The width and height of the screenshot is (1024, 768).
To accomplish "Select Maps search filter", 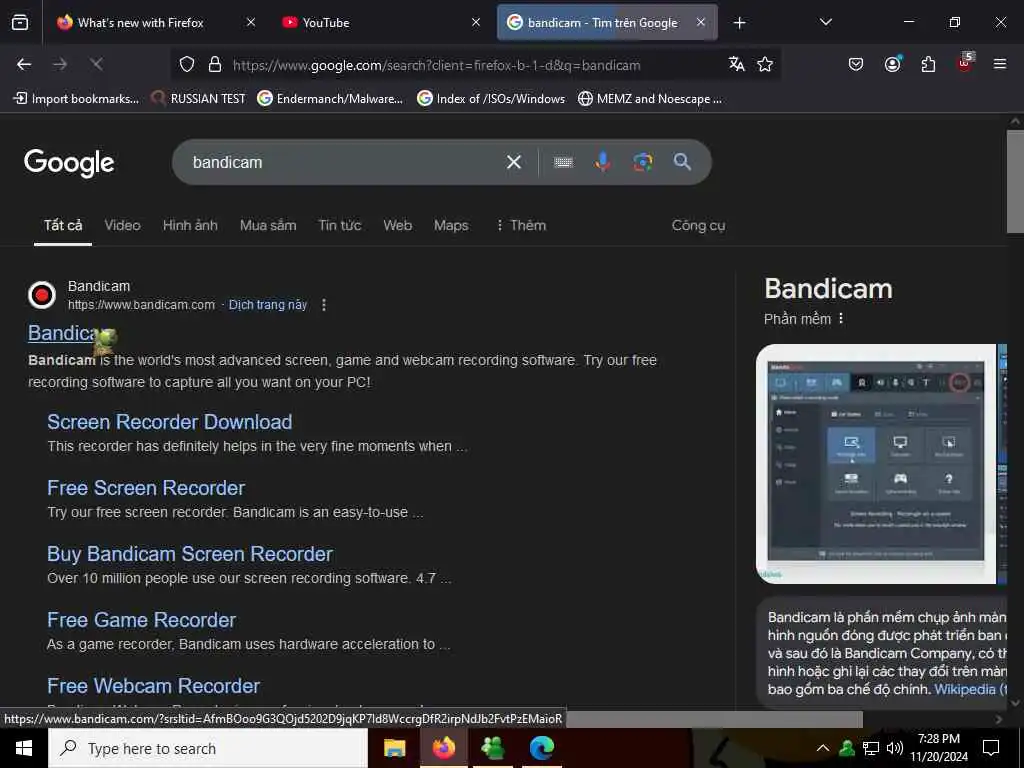I will [x=451, y=225].
